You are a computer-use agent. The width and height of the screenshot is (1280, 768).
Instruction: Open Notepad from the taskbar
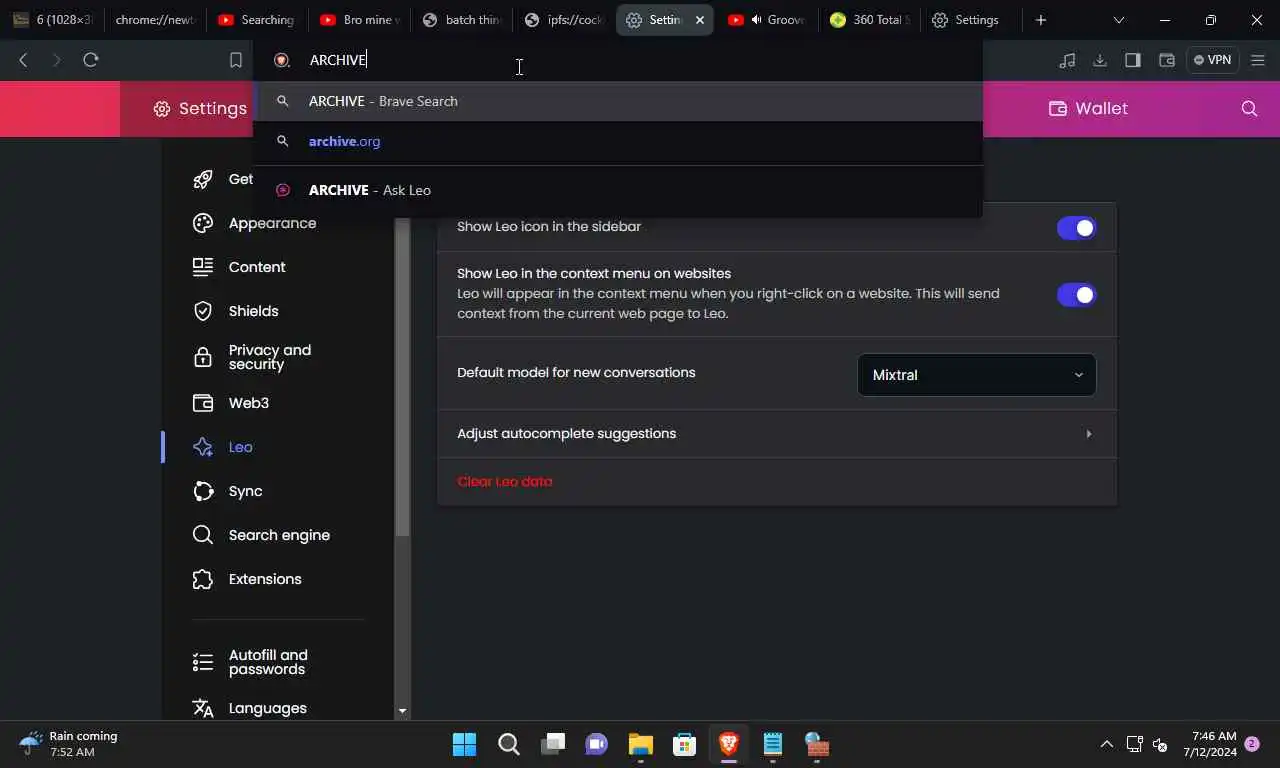tap(772, 744)
